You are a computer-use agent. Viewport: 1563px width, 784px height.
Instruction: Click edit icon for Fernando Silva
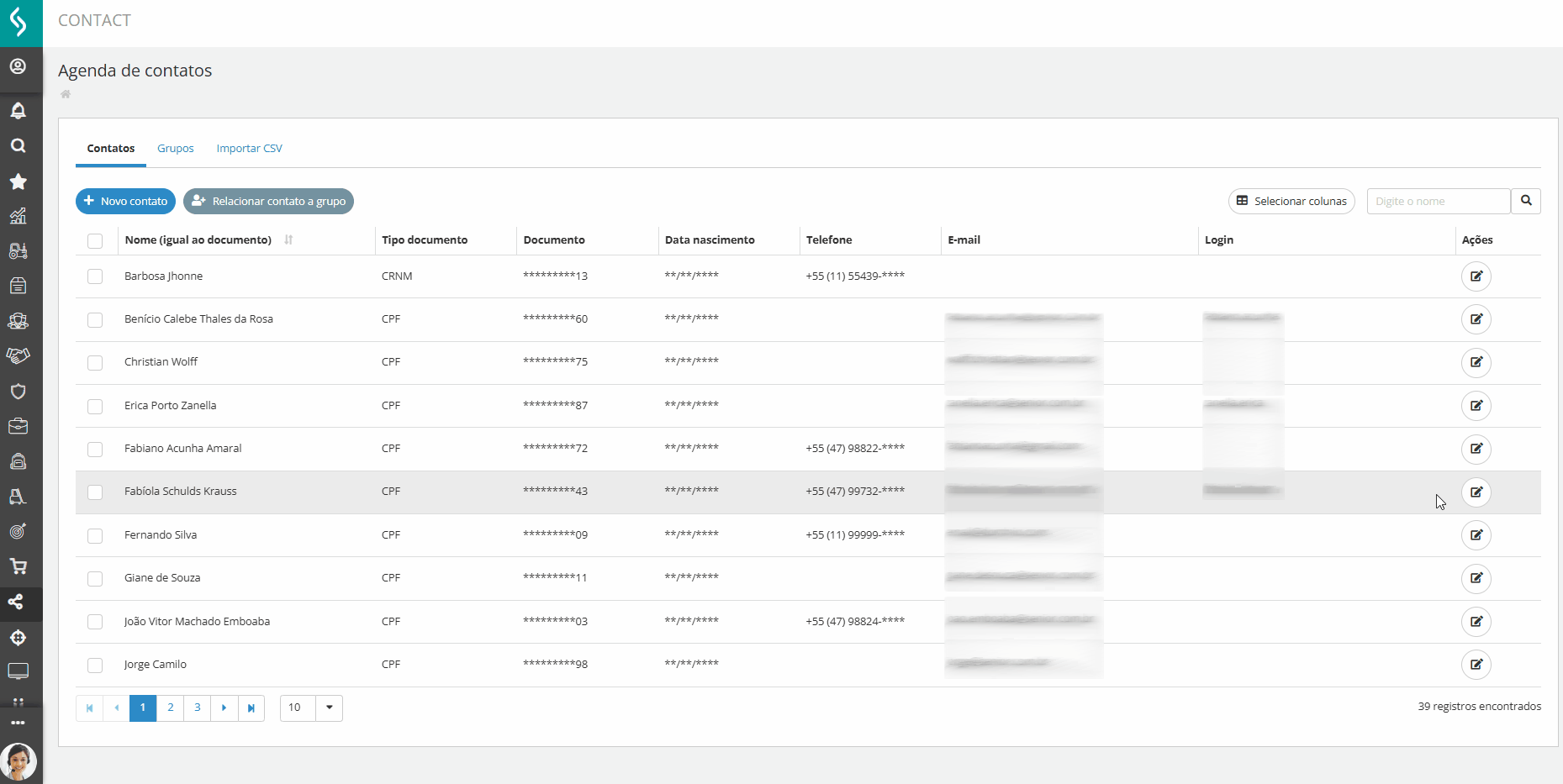click(1476, 535)
